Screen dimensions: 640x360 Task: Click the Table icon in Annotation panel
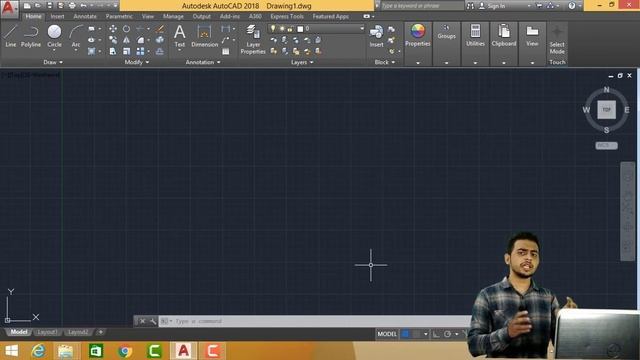tap(226, 51)
